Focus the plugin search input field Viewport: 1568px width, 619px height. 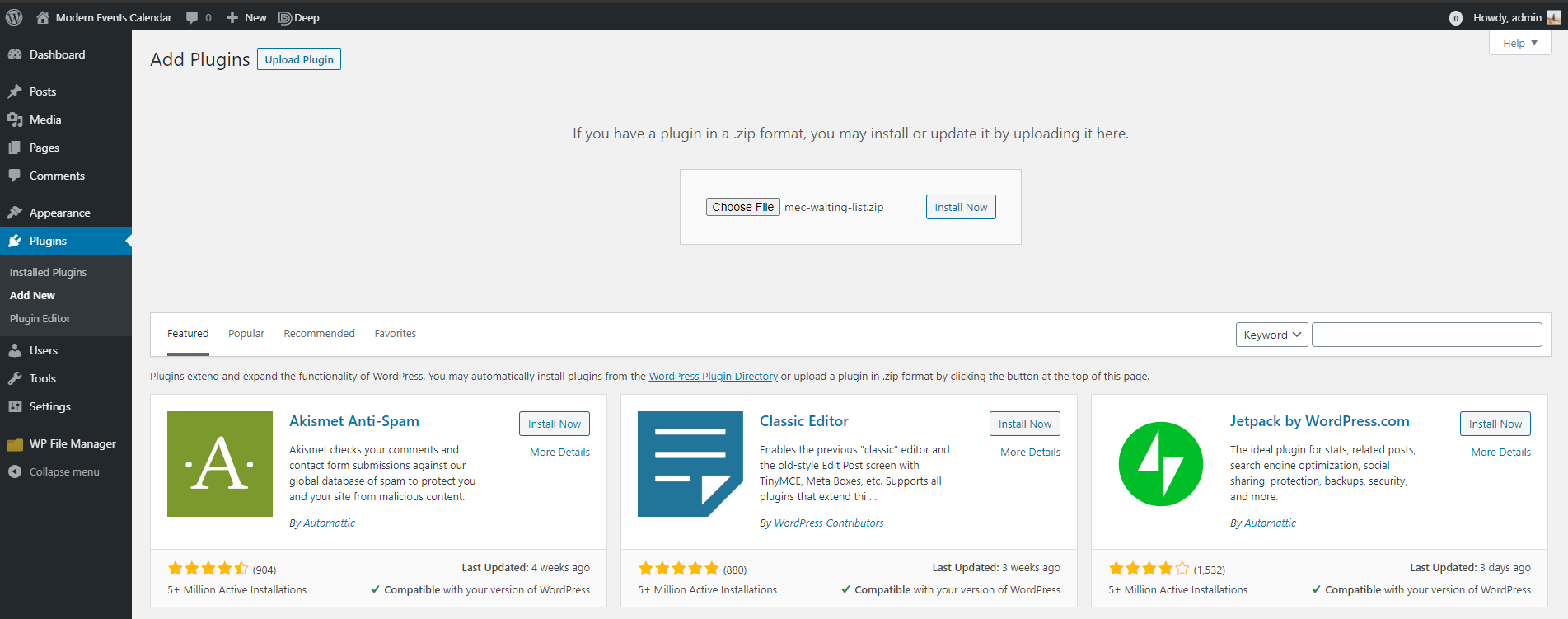(x=1426, y=335)
